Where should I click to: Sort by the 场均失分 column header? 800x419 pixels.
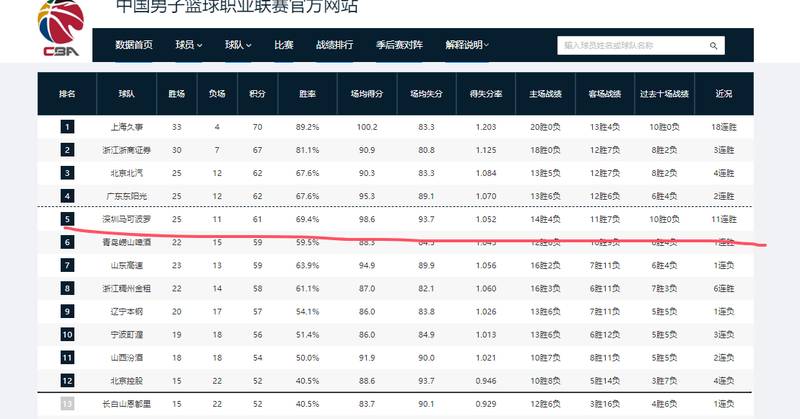427,94
